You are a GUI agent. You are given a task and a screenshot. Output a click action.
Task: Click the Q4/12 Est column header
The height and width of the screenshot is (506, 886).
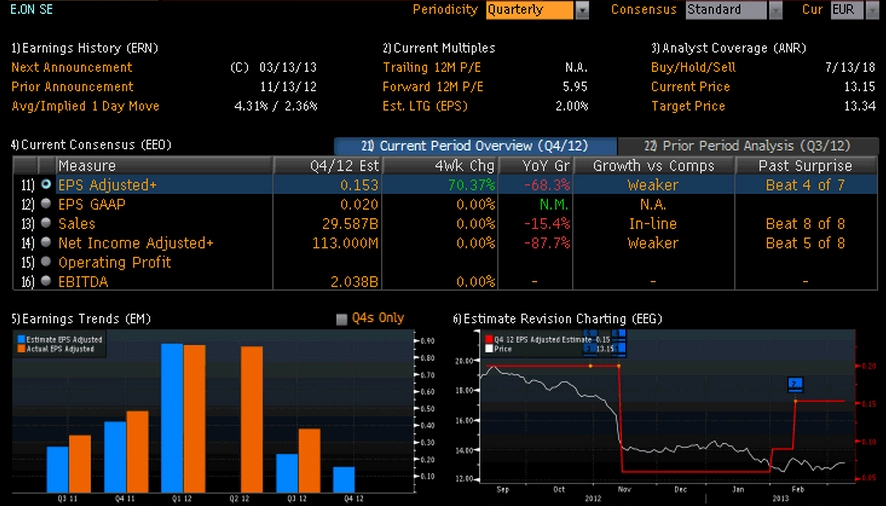click(328, 166)
